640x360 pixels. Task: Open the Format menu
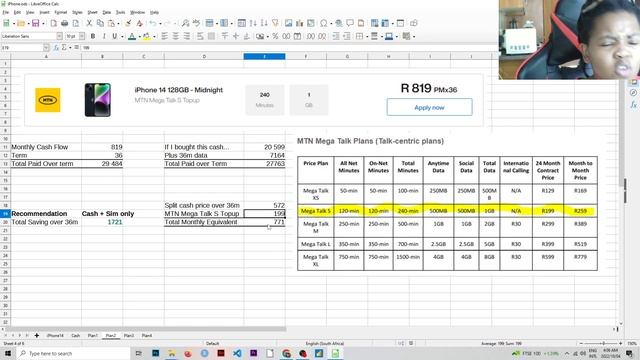coord(60,13)
